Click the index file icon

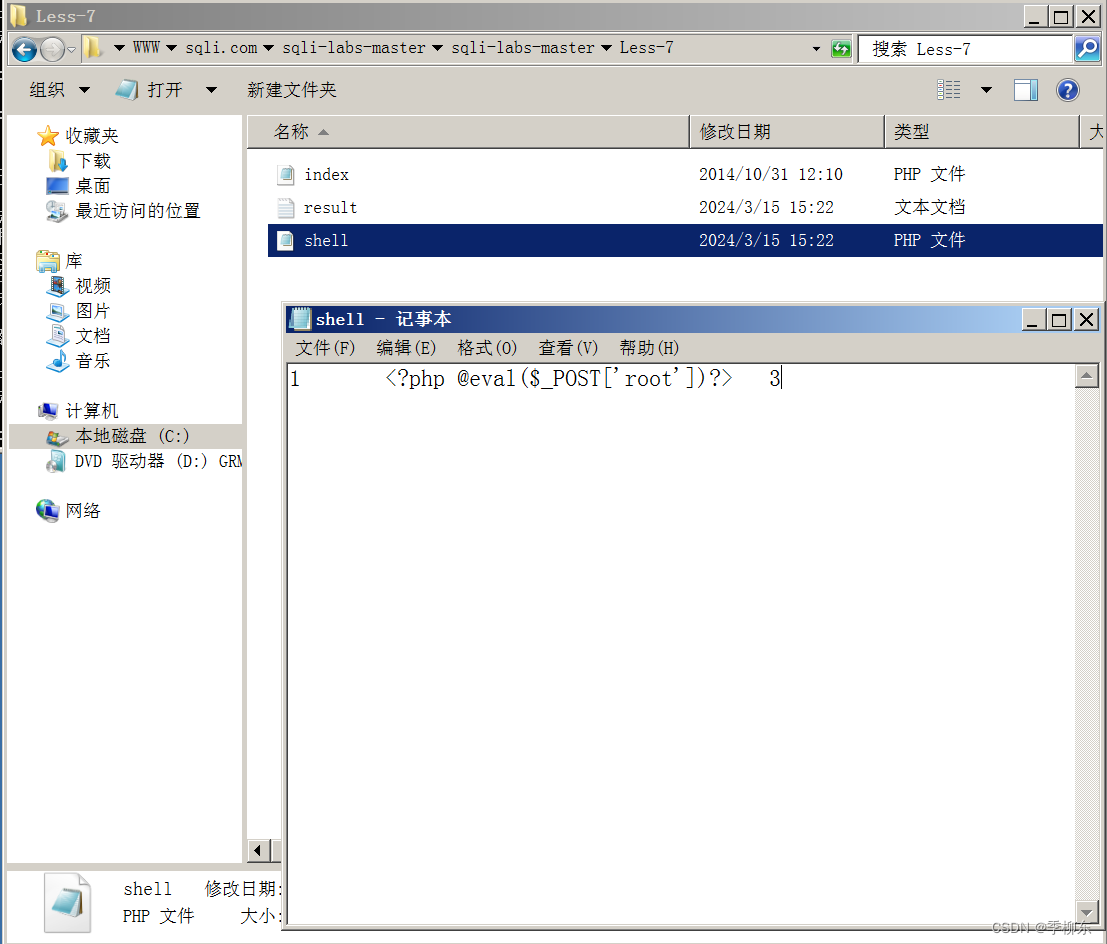[286, 174]
